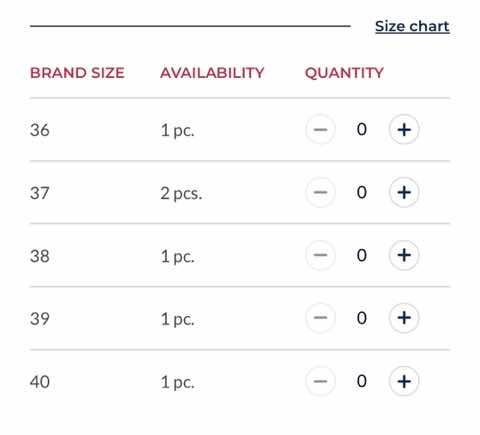Select the size 36 quantity value
Viewport: 480px width, 435px height.
point(362,129)
